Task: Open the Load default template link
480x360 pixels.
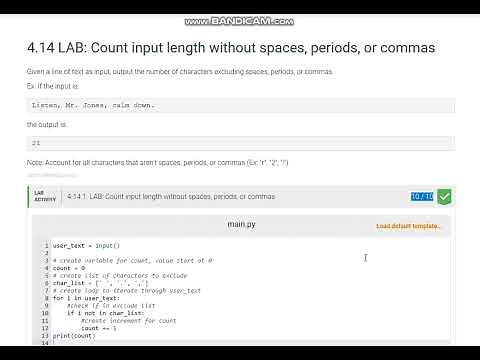Action: (408, 226)
